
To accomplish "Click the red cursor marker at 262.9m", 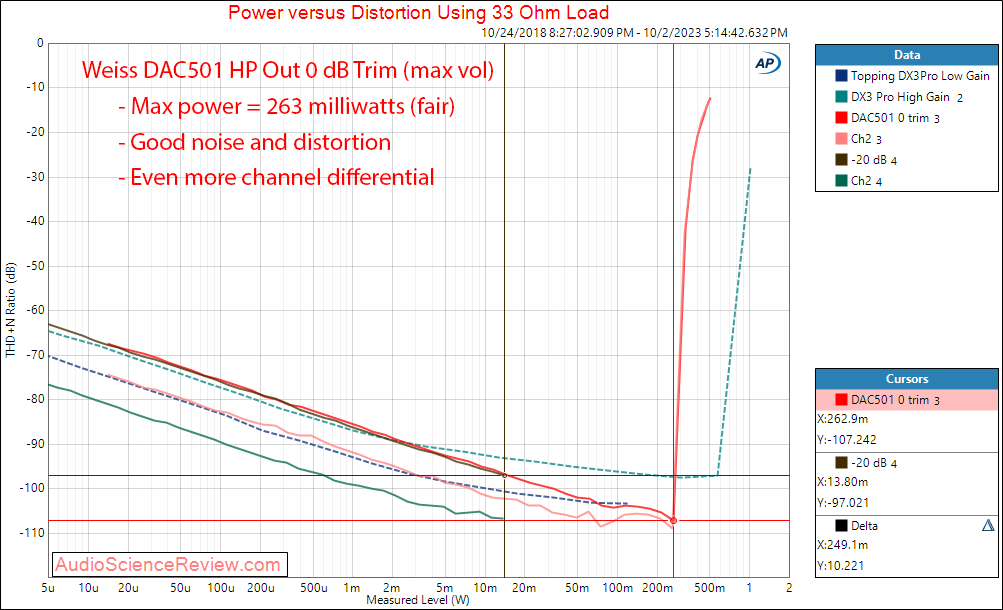I will point(674,520).
